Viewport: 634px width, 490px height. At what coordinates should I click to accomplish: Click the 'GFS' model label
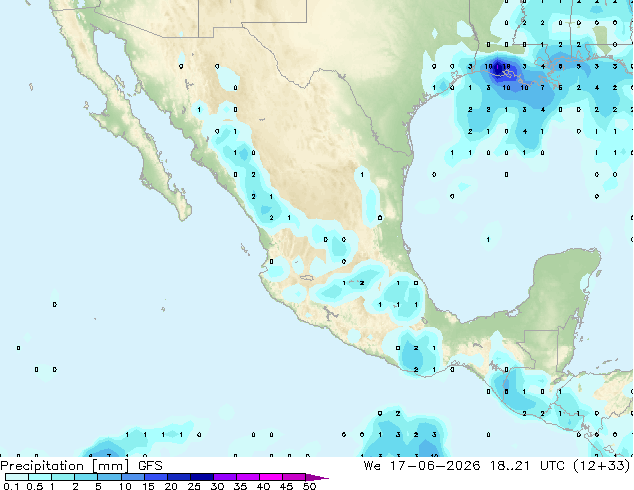click(150, 466)
